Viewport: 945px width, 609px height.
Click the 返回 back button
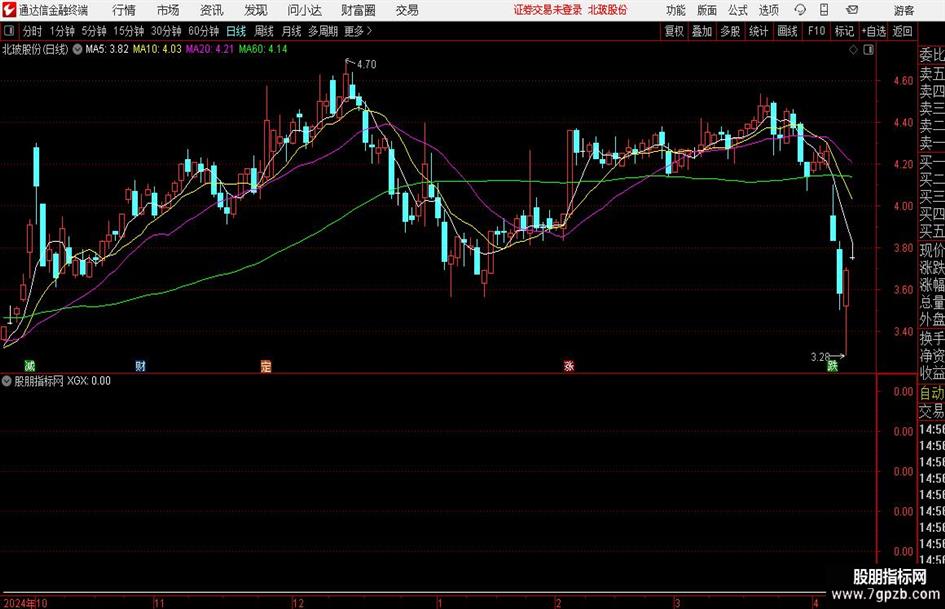point(902,31)
